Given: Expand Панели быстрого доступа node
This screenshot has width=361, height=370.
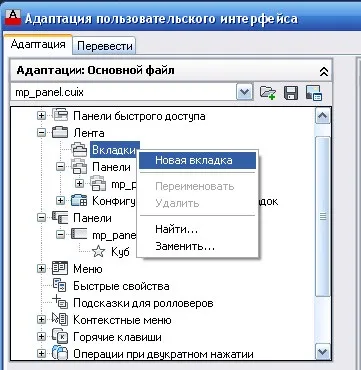Looking at the screenshot, I should click(41, 116).
